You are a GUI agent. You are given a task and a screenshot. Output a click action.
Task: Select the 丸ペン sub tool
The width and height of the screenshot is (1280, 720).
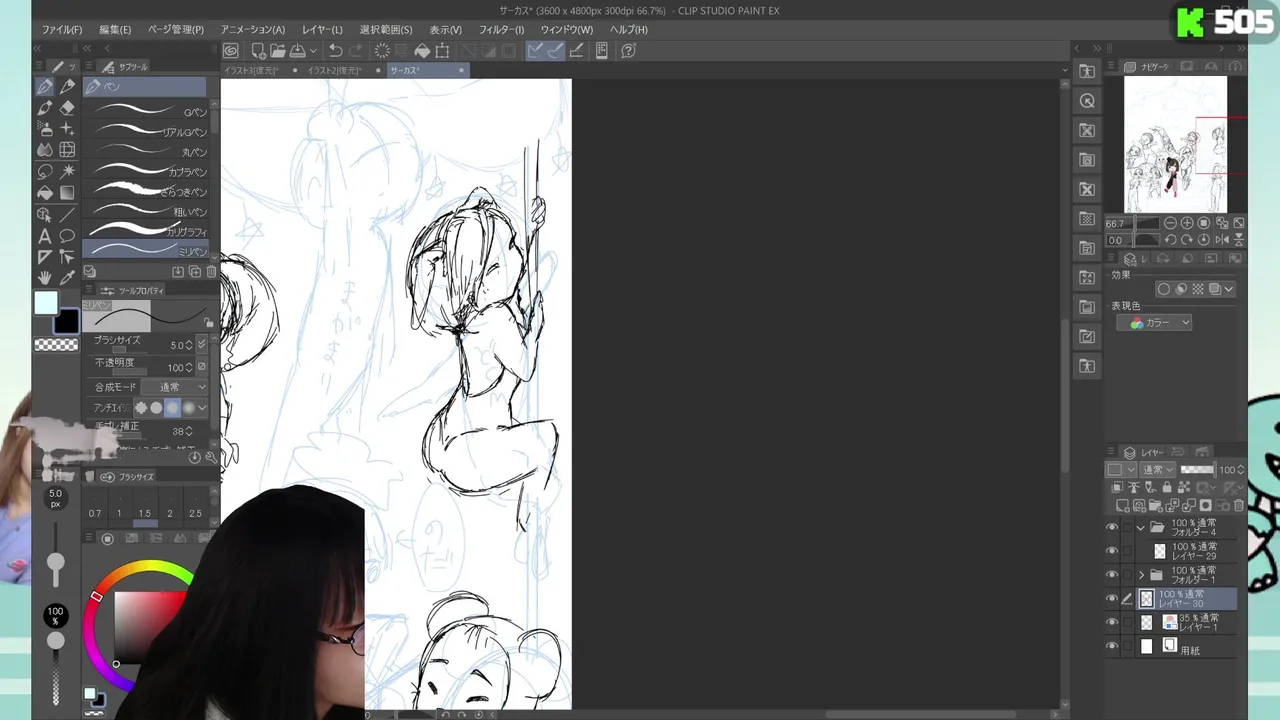(x=146, y=151)
